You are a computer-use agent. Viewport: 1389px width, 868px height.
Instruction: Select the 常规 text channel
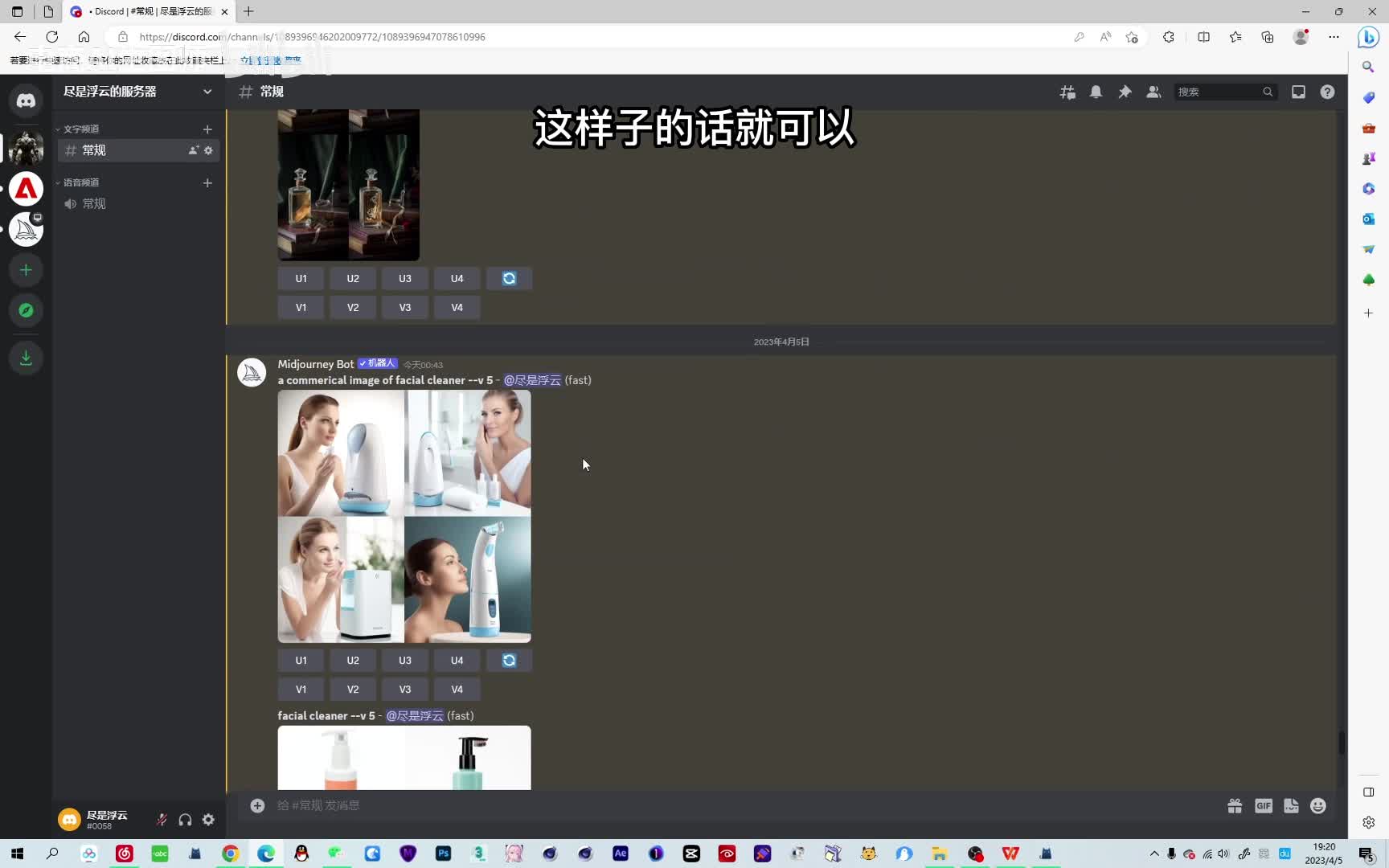tap(94, 150)
